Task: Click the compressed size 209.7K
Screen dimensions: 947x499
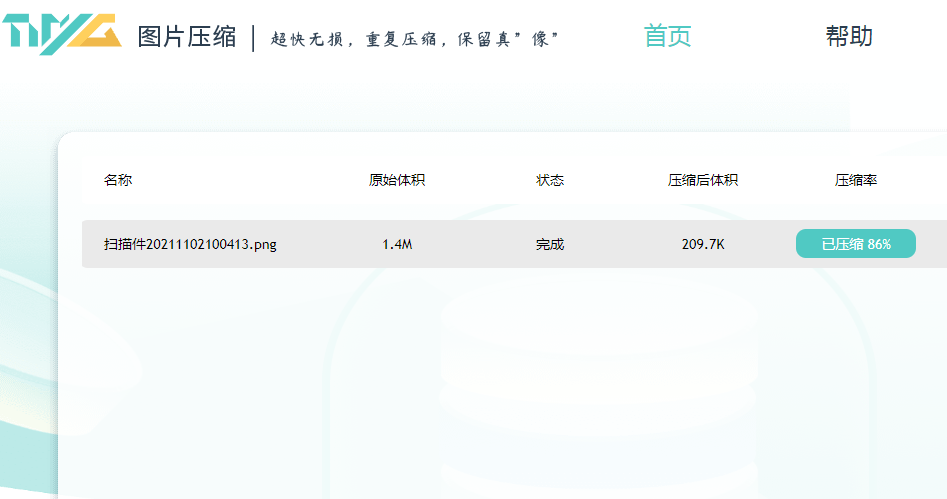Action: point(703,244)
